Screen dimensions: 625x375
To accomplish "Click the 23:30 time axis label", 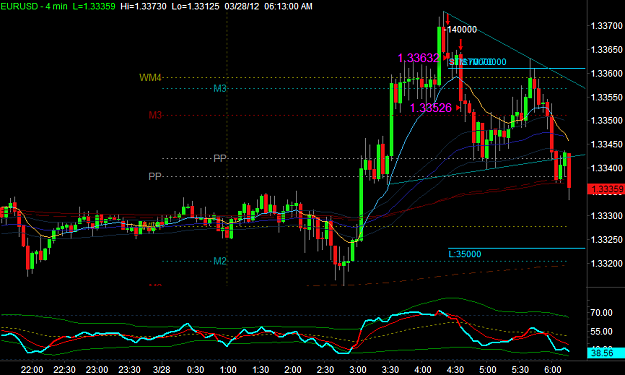I will [129, 370].
